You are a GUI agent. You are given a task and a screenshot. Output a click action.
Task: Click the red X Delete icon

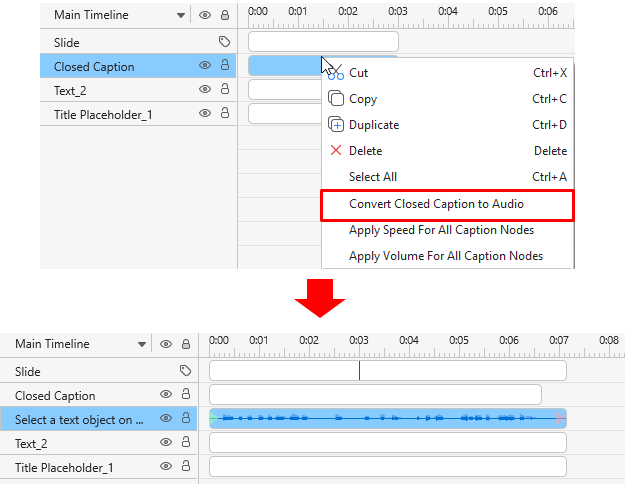coord(336,151)
